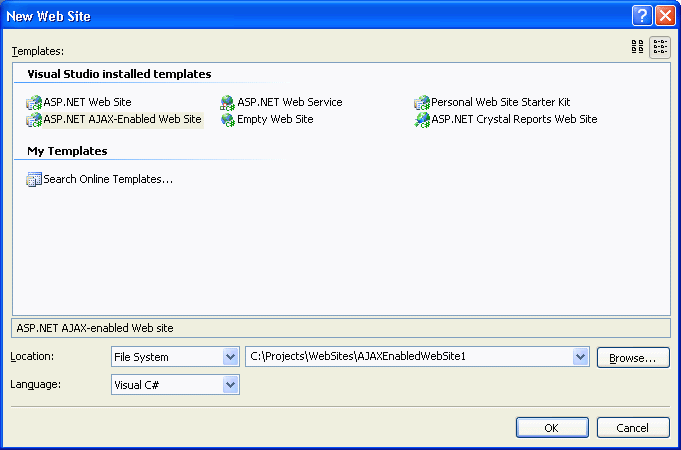Viewport: 681px width, 450px height.
Task: Click the Cancel button
Action: 633,428
